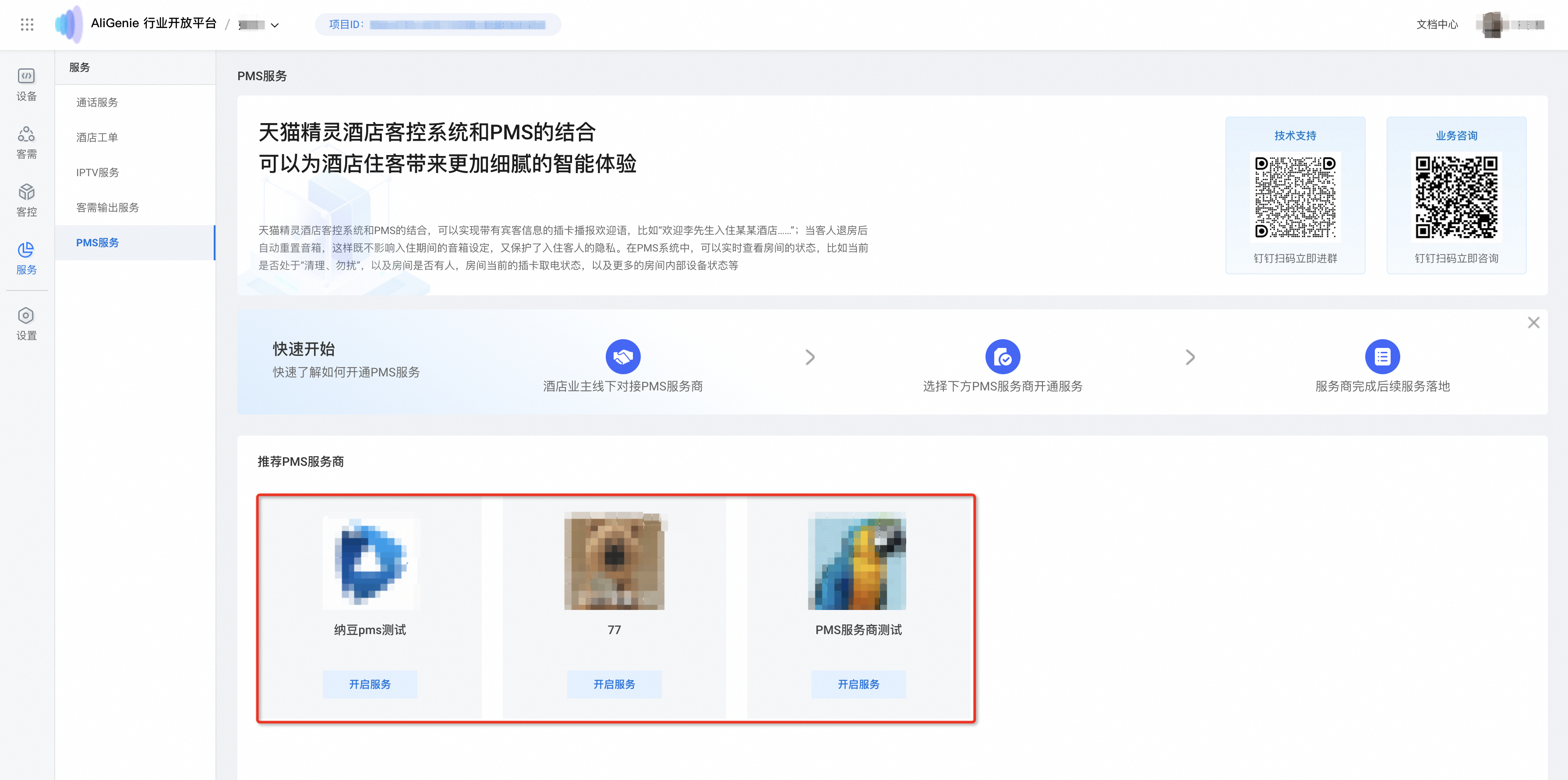Screen dimensions: 1568x780
Task: Click 开启服务 for PMS服务商测试
Action: [858, 684]
